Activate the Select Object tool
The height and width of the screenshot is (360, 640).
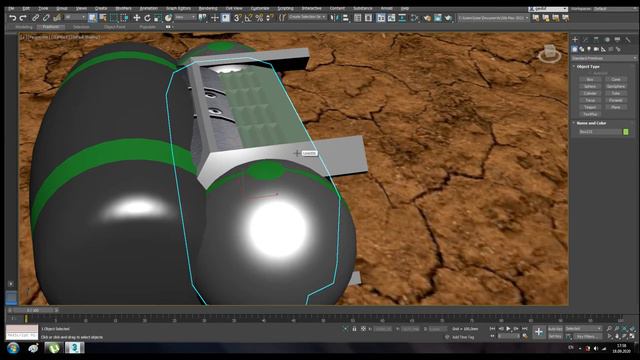coord(92,18)
